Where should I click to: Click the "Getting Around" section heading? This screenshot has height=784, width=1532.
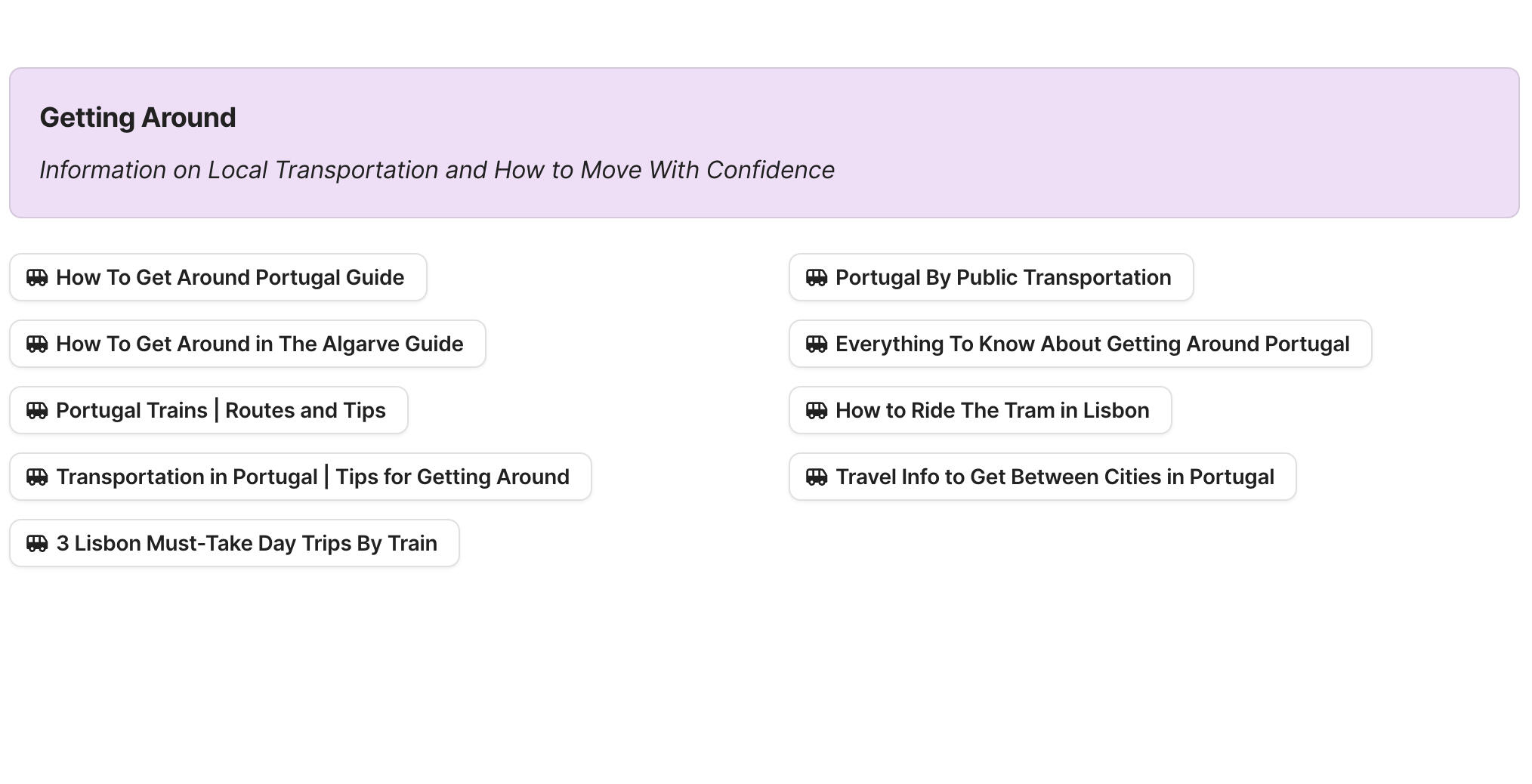coord(138,117)
